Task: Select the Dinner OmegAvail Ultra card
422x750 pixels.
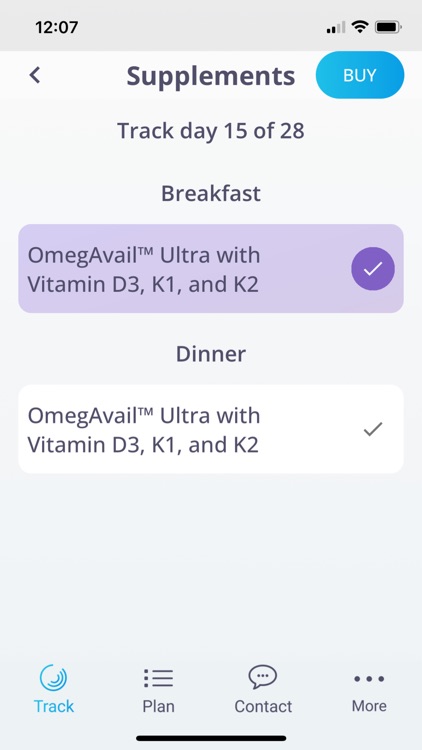Action: tap(211, 429)
